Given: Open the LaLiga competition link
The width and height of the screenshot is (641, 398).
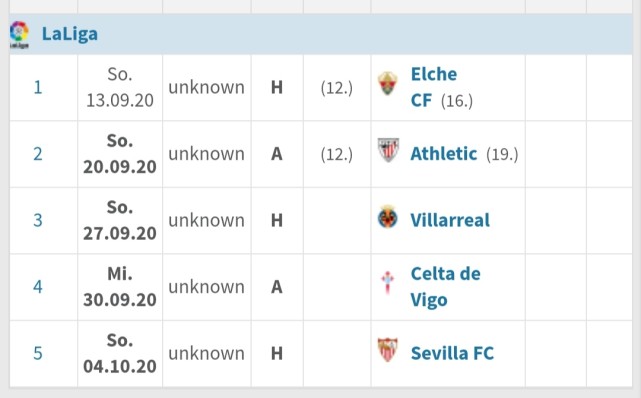Looking at the screenshot, I should 70,34.
